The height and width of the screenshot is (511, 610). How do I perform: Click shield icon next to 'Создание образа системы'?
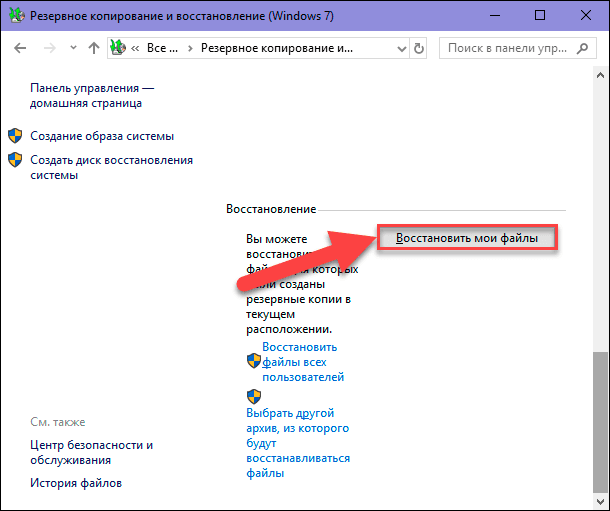pyautogui.click(x=15, y=136)
